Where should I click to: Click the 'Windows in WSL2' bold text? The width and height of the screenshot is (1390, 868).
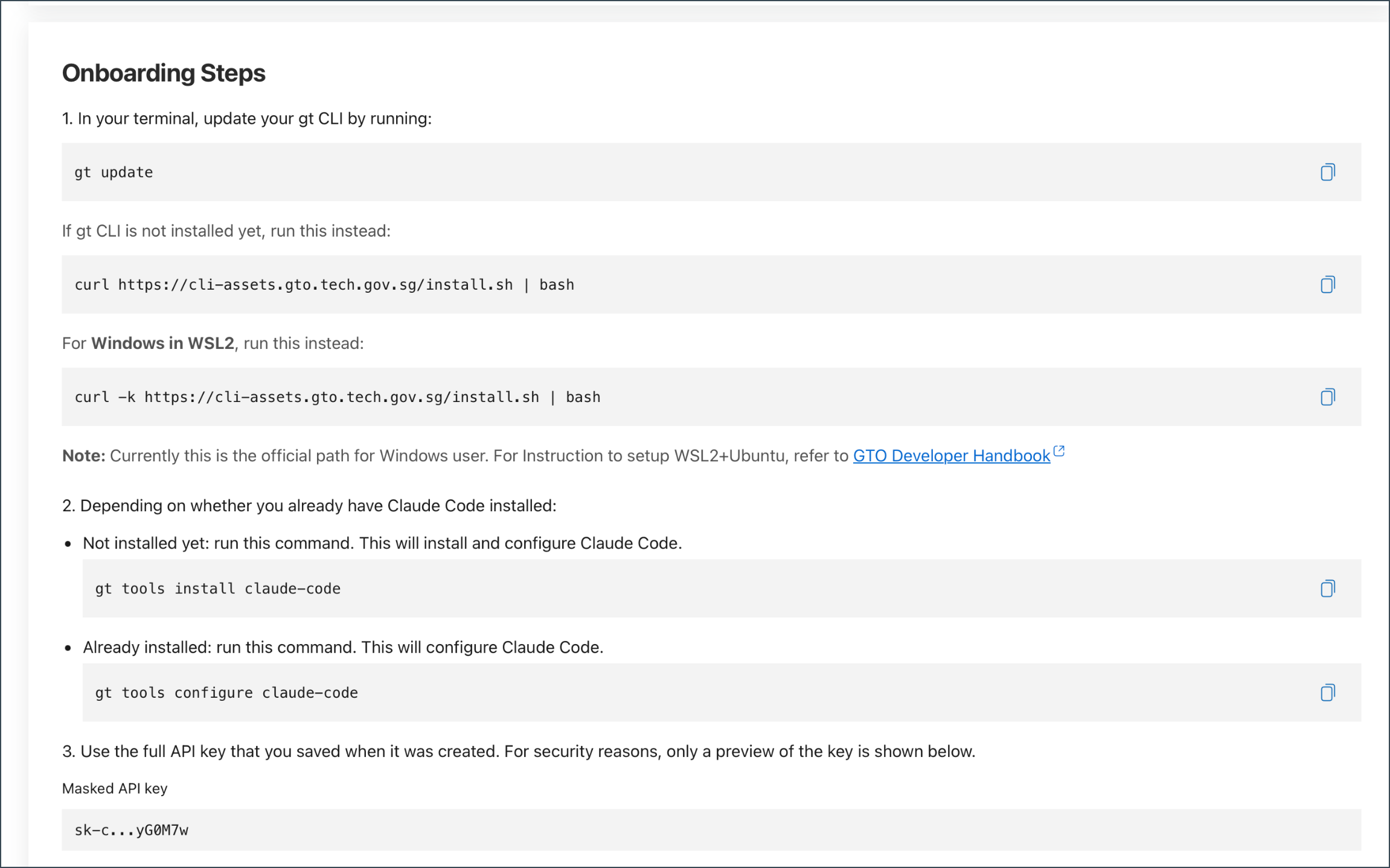pos(162,343)
